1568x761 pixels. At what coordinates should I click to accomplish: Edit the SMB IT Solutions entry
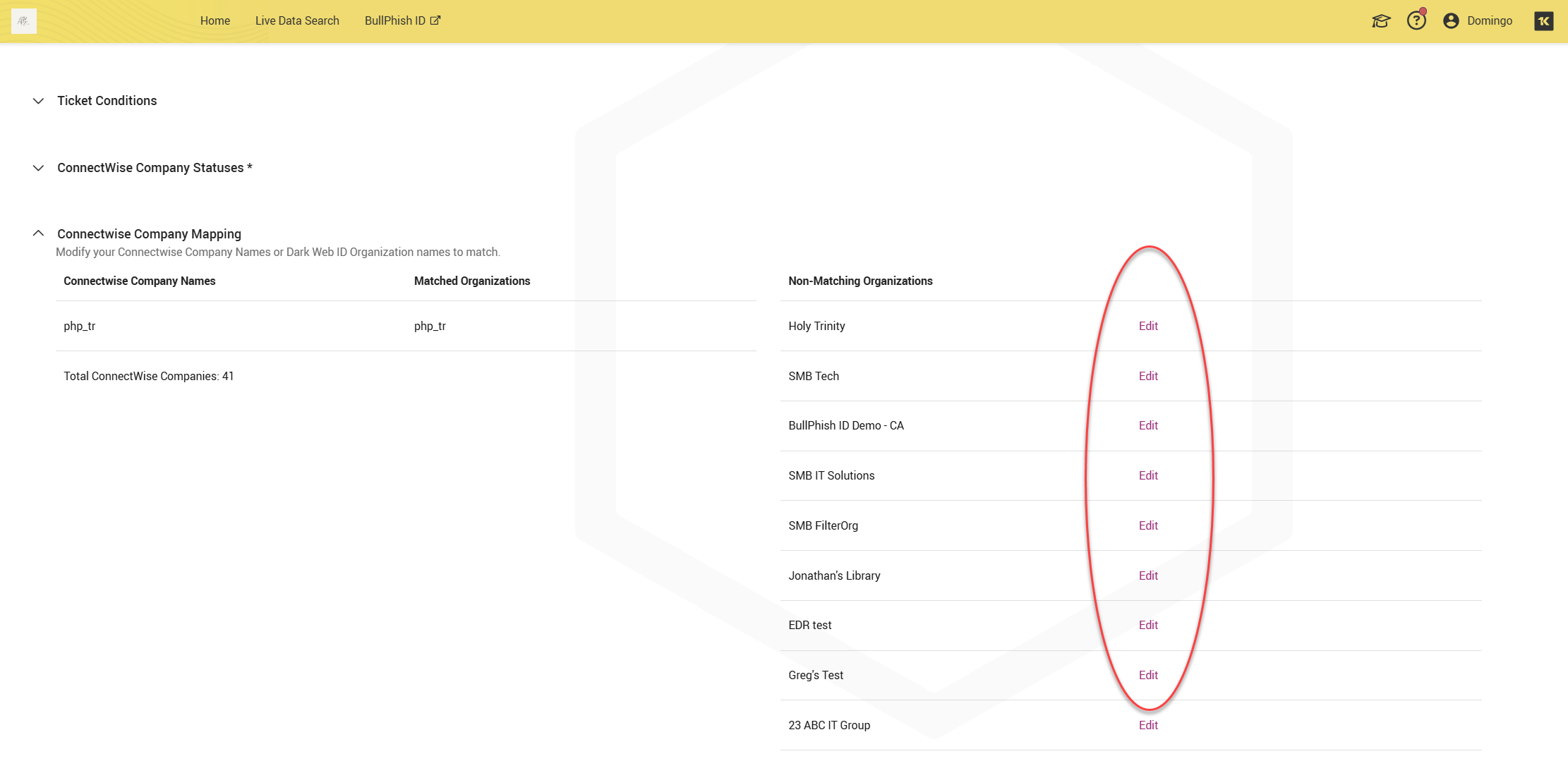[x=1148, y=475]
